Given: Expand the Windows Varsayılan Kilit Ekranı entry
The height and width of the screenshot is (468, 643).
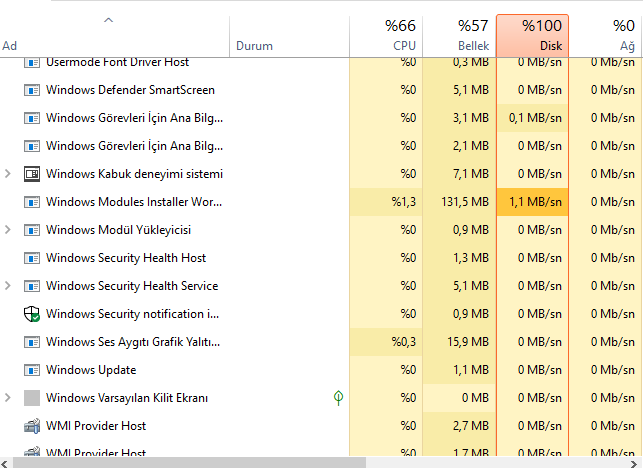Looking at the screenshot, I should click(x=9, y=398).
